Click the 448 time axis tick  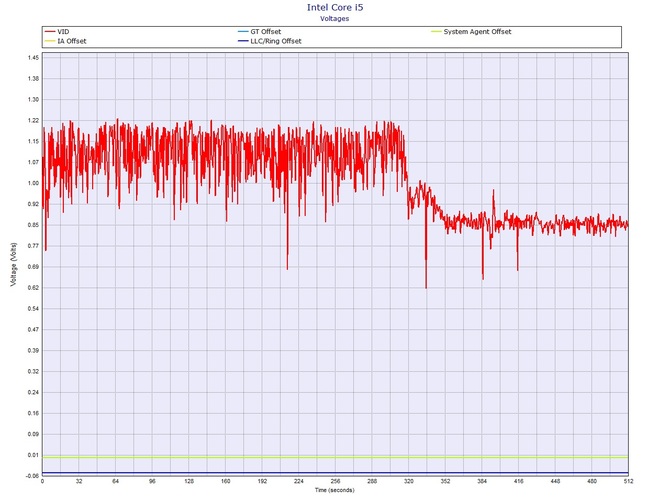555,481
